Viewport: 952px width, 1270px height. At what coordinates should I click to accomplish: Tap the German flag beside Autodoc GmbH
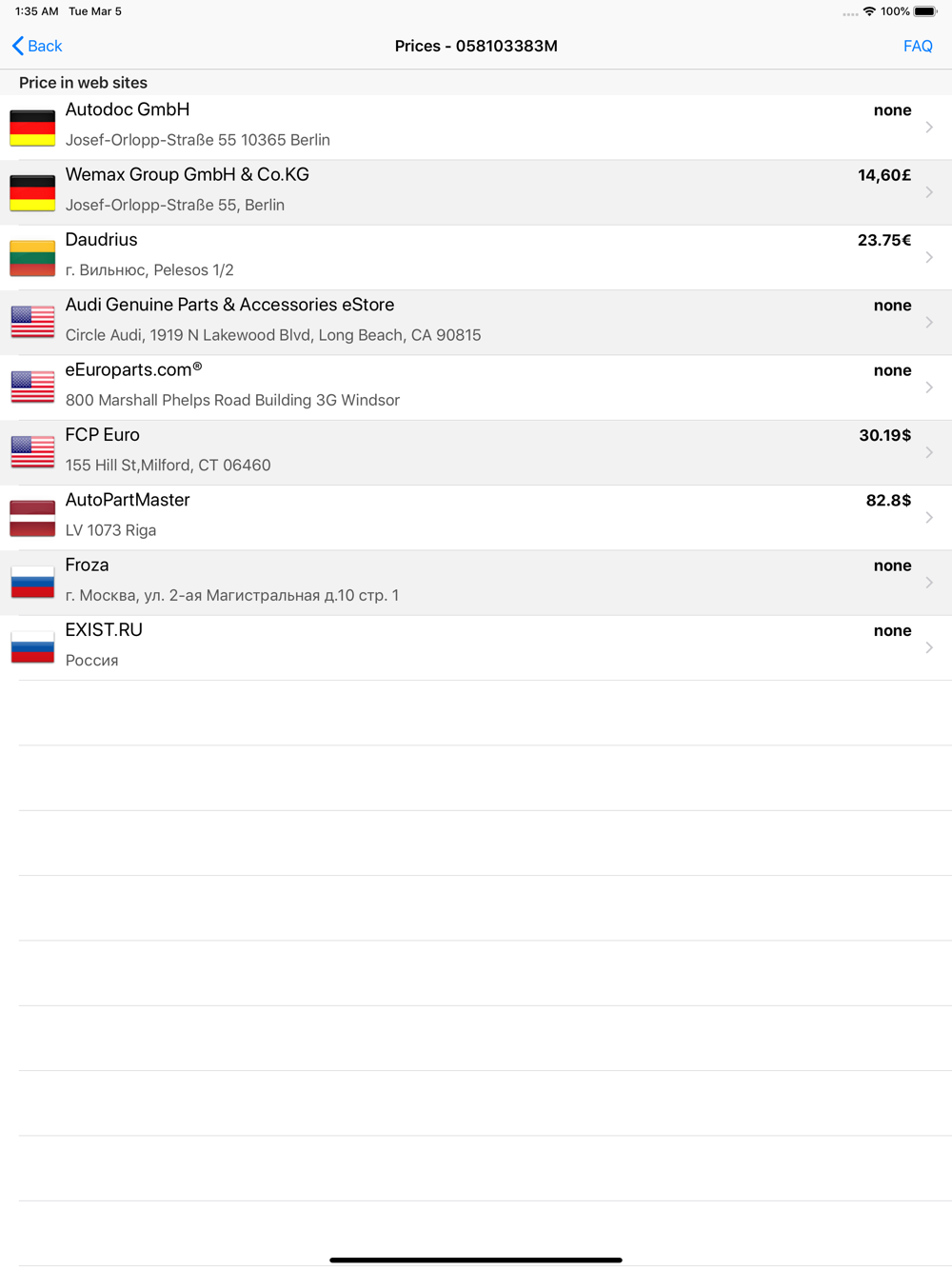coord(32,128)
